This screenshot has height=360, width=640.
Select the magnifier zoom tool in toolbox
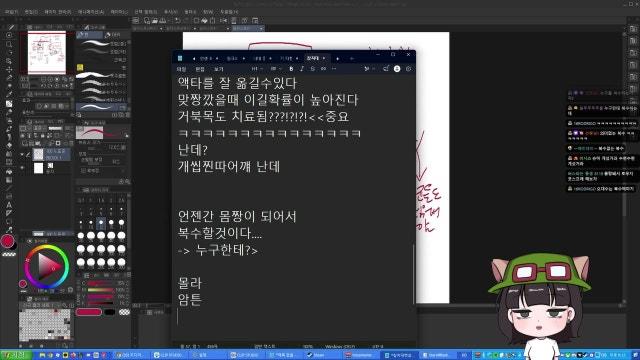9,44
